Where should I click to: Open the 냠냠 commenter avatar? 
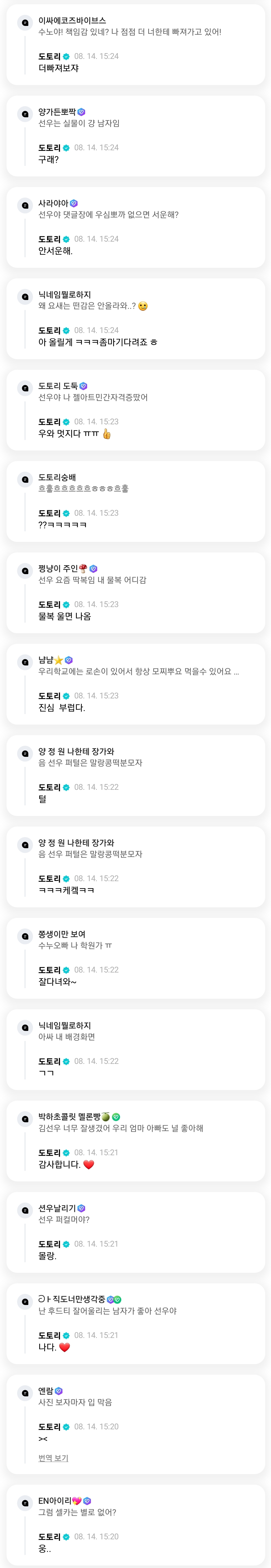pos(25,662)
